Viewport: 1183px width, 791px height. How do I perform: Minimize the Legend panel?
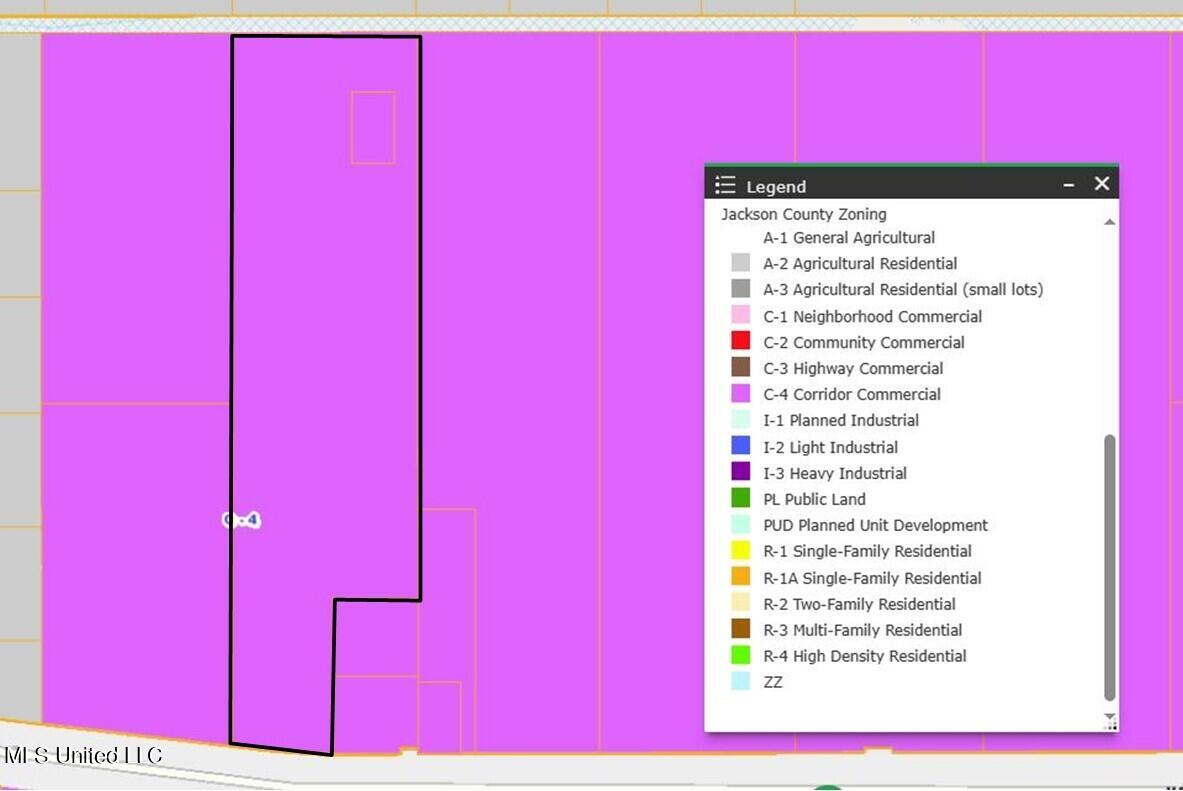[1069, 185]
